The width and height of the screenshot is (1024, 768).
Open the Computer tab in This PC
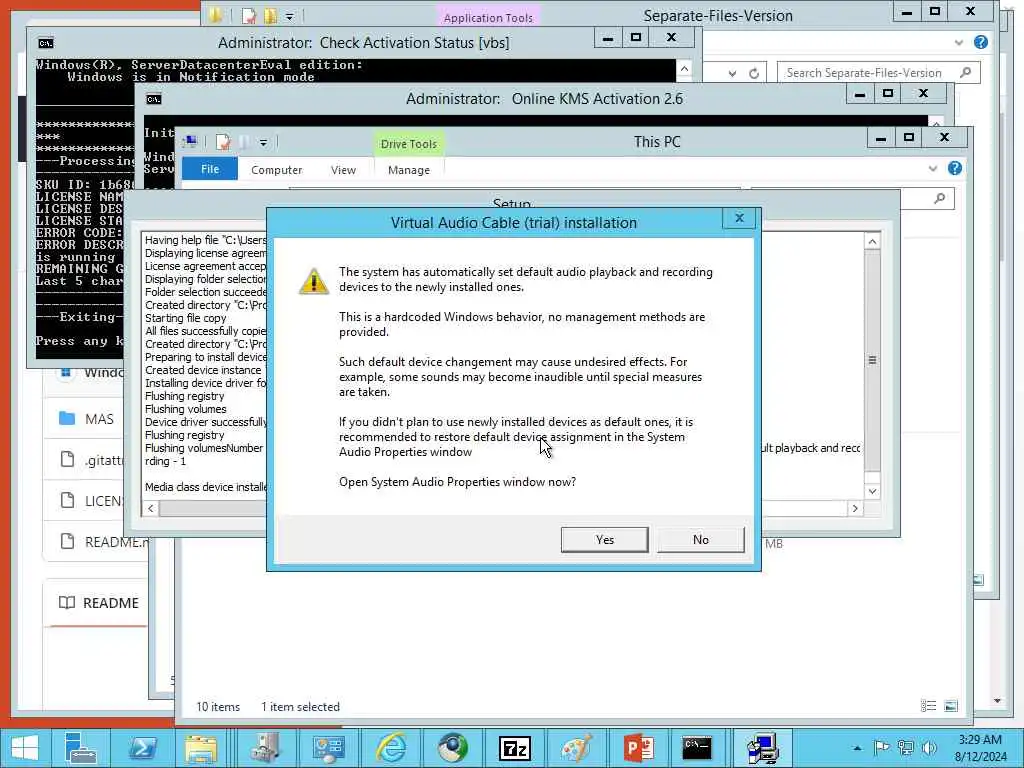coord(276,170)
